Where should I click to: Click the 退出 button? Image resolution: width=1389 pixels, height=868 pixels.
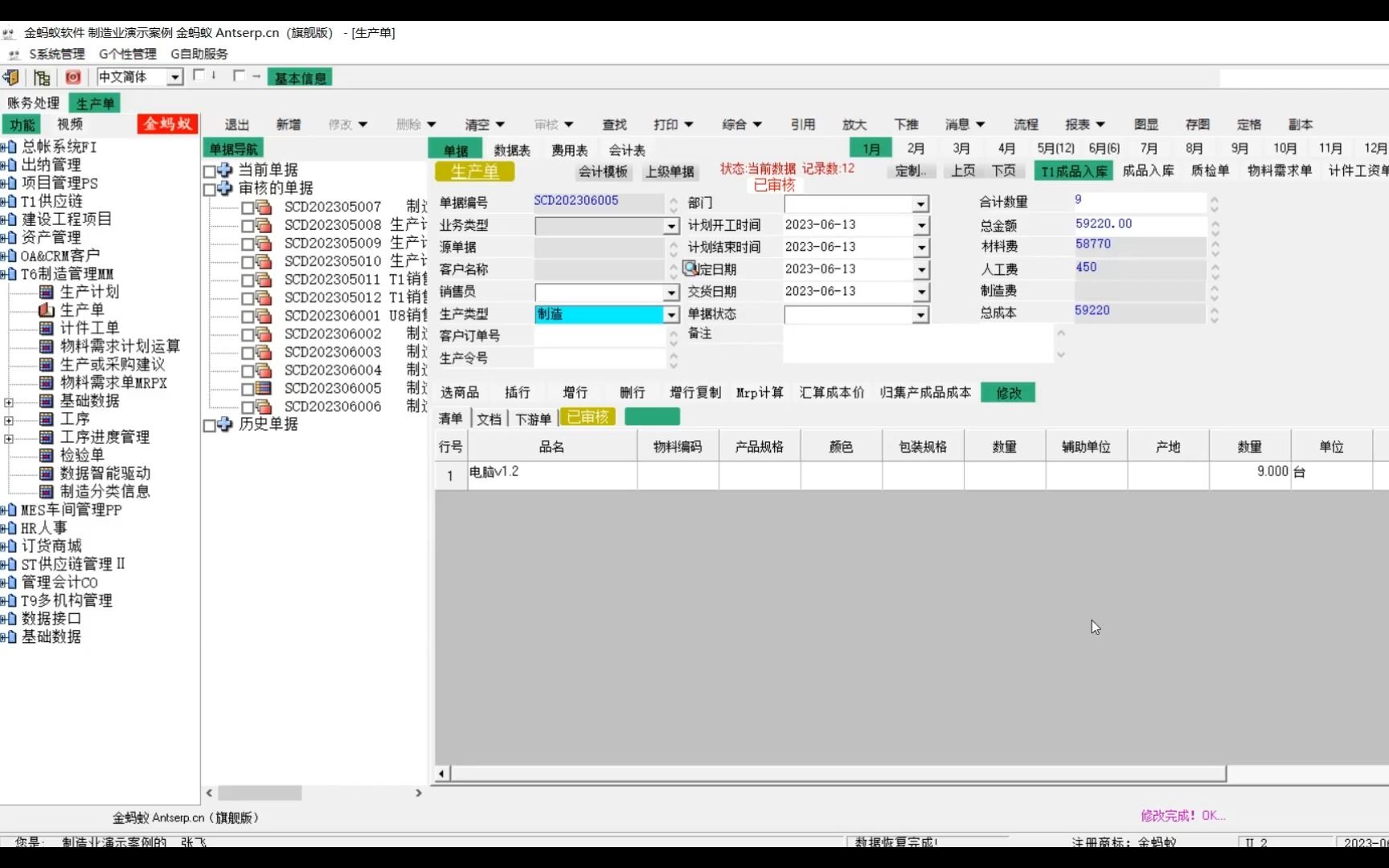point(237,125)
